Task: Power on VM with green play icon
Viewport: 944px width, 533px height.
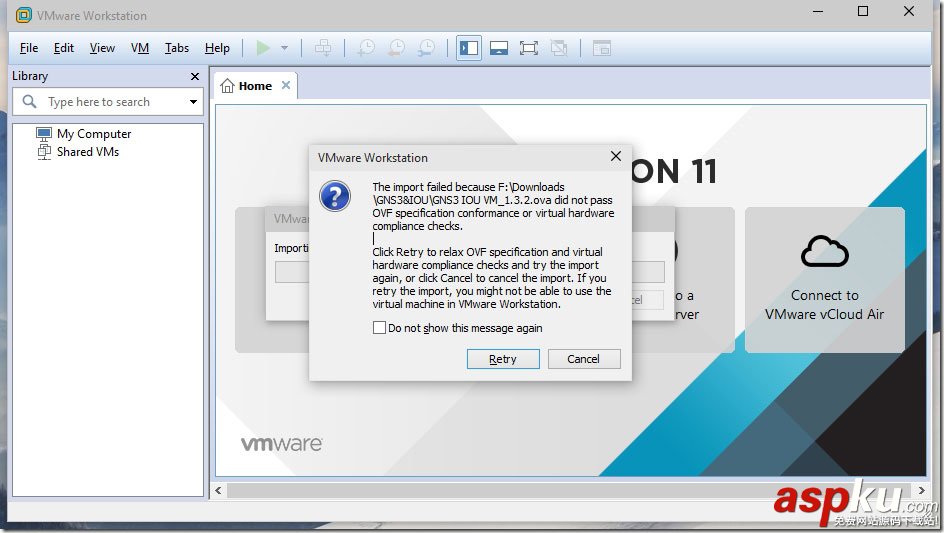Action: pyautogui.click(x=263, y=48)
